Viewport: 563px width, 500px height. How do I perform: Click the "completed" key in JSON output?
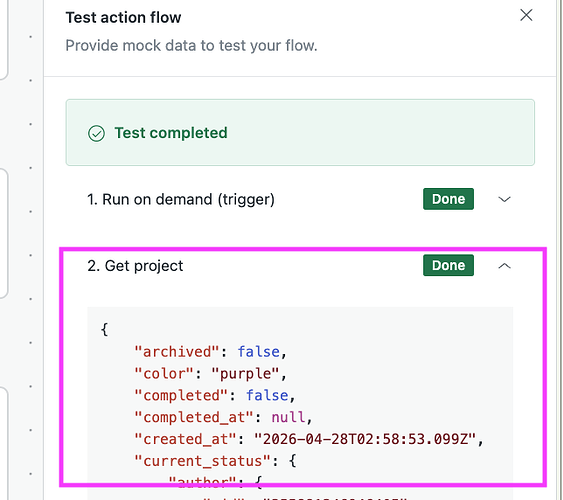click(x=181, y=396)
